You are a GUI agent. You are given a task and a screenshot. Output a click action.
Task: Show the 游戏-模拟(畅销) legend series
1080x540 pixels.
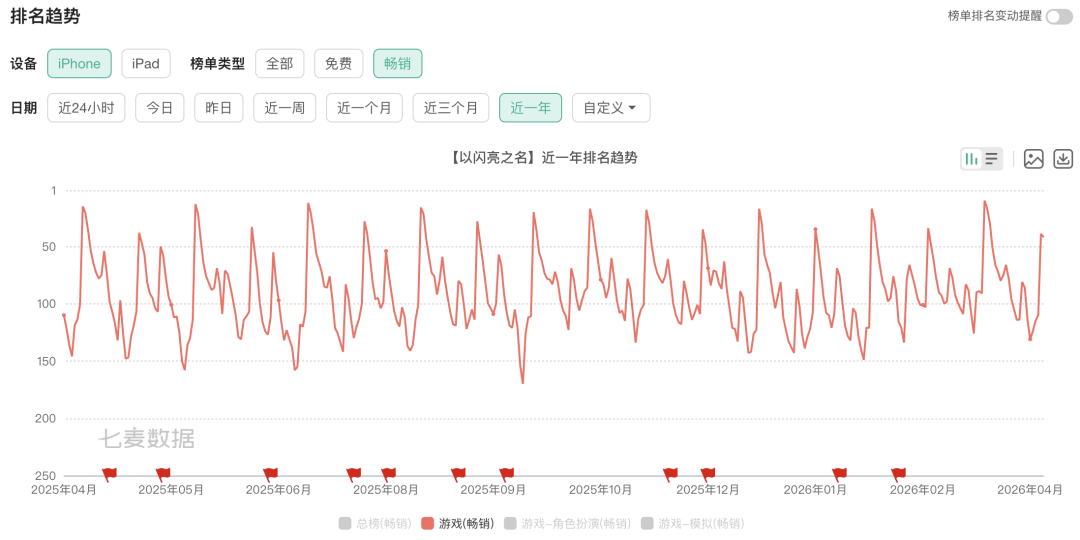[692, 523]
